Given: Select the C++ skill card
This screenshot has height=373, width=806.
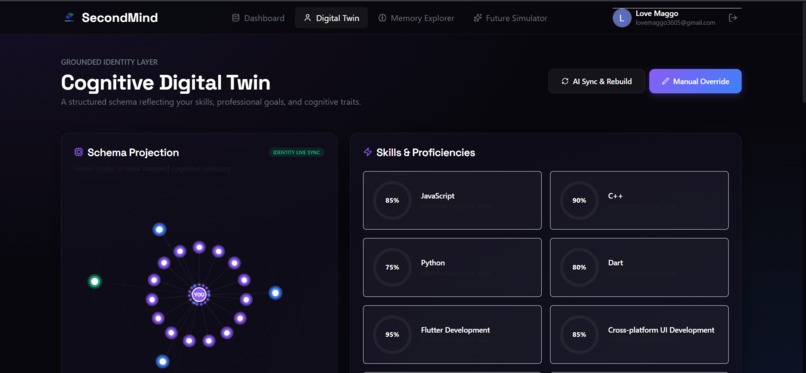Looking at the screenshot, I should point(639,200).
